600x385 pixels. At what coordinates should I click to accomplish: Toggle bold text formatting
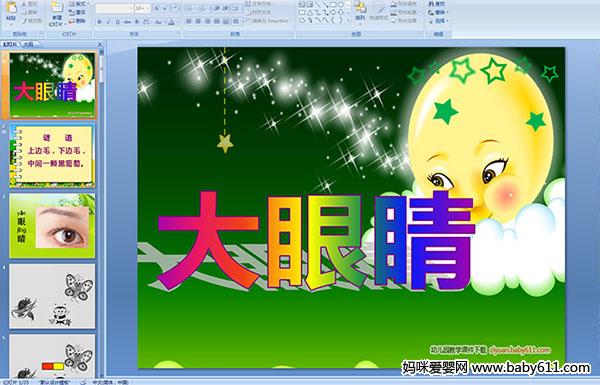99,22
